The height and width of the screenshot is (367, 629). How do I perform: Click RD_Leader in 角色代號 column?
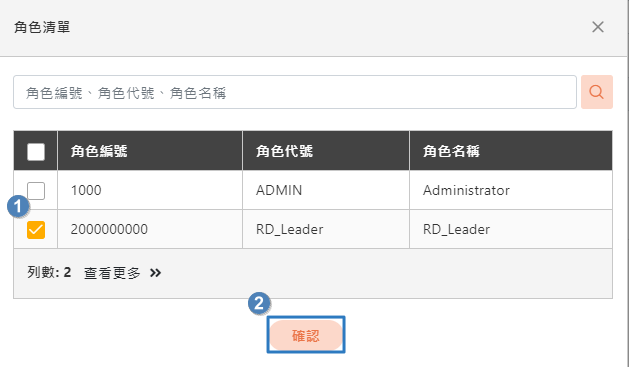(x=326, y=229)
